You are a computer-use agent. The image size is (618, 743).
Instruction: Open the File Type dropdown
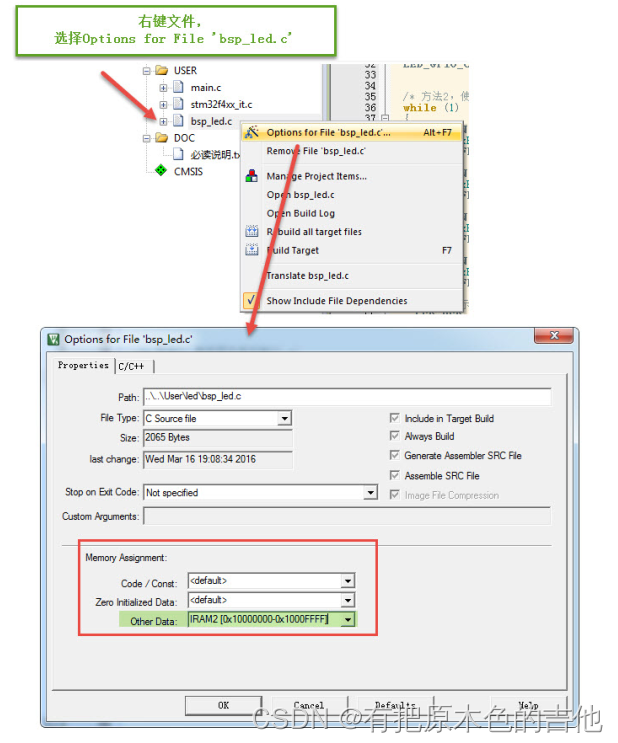(284, 418)
